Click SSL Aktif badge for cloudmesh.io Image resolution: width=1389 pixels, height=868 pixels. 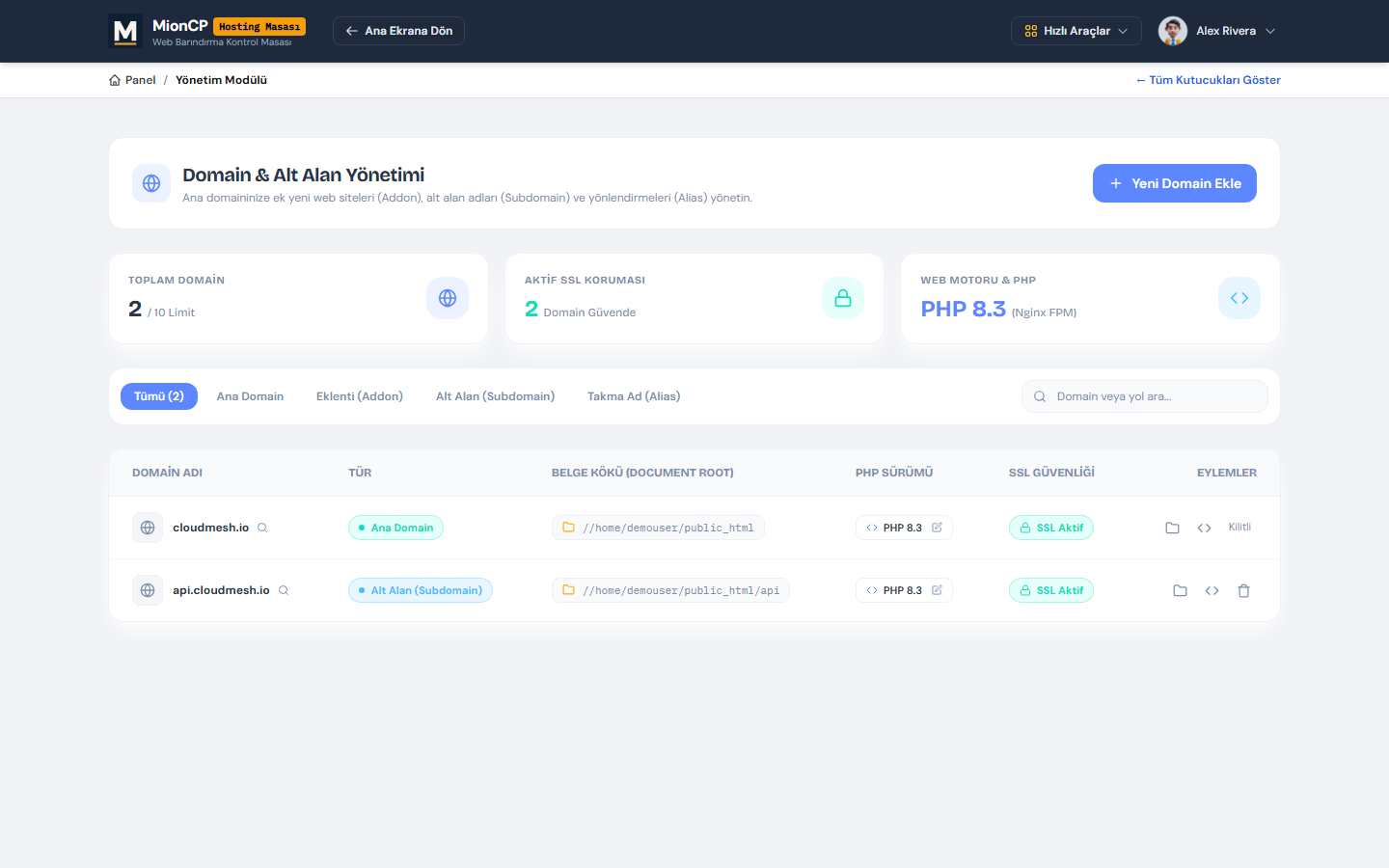point(1051,528)
